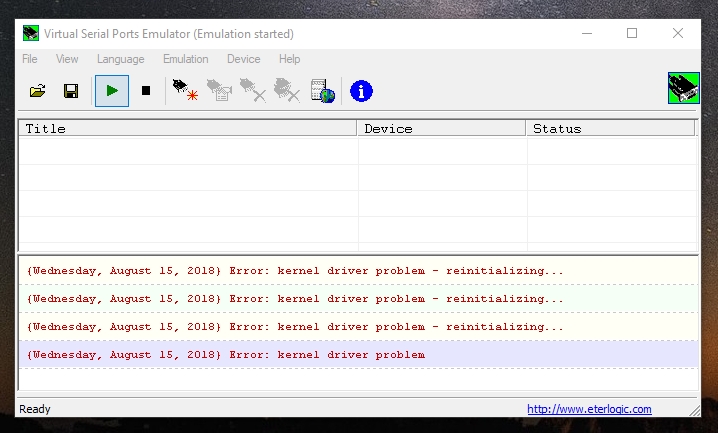Click the Ready status bar text
The height and width of the screenshot is (433, 718).
[35, 409]
